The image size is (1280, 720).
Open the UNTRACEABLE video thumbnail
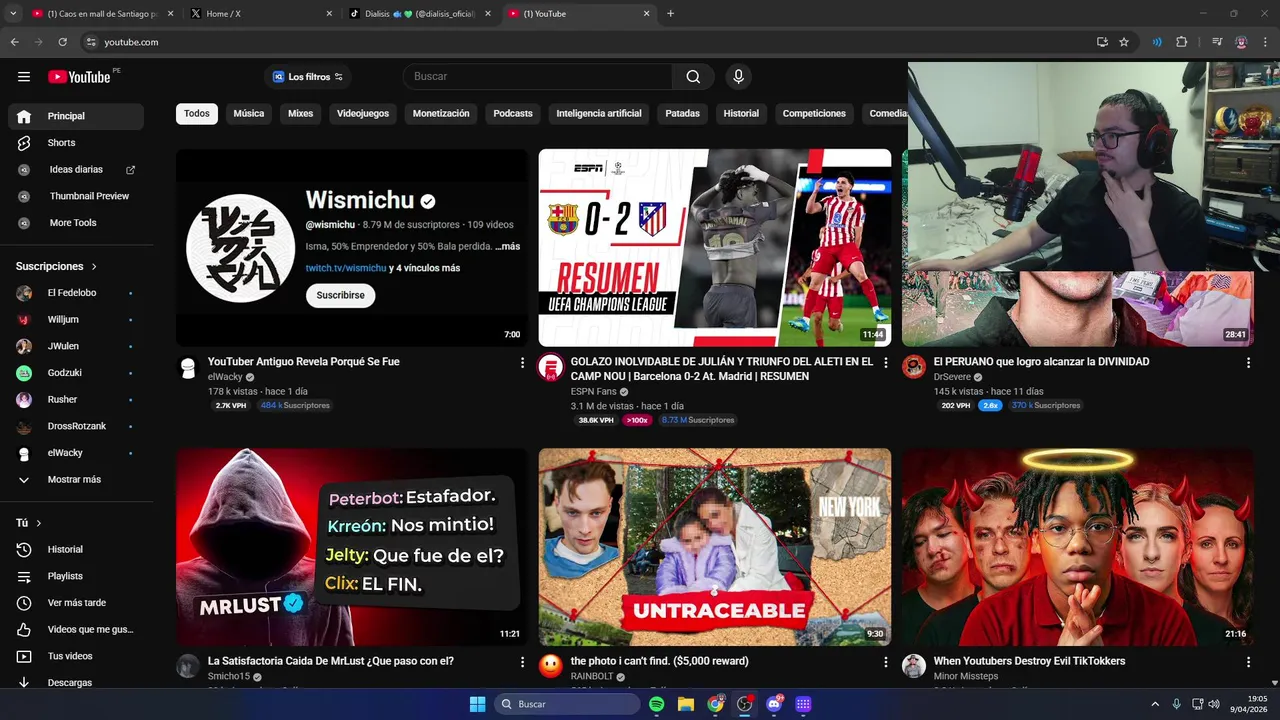pyautogui.click(x=715, y=547)
